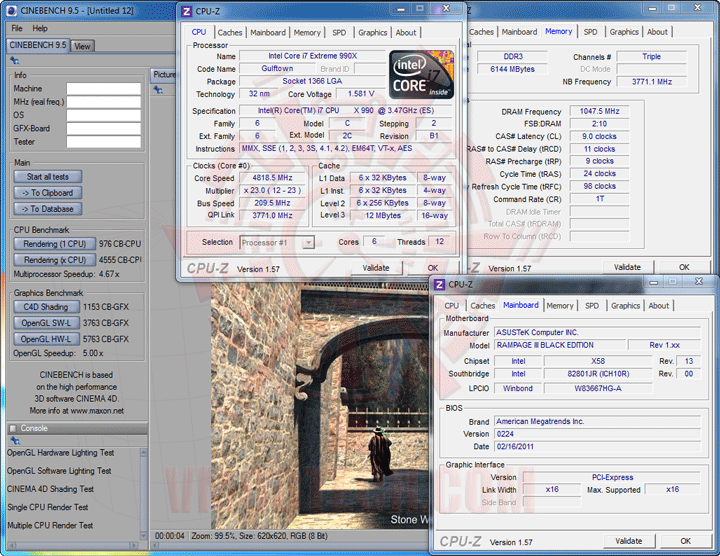
Task: Toggle the Console panel collapse box
Action: click(x=13, y=428)
